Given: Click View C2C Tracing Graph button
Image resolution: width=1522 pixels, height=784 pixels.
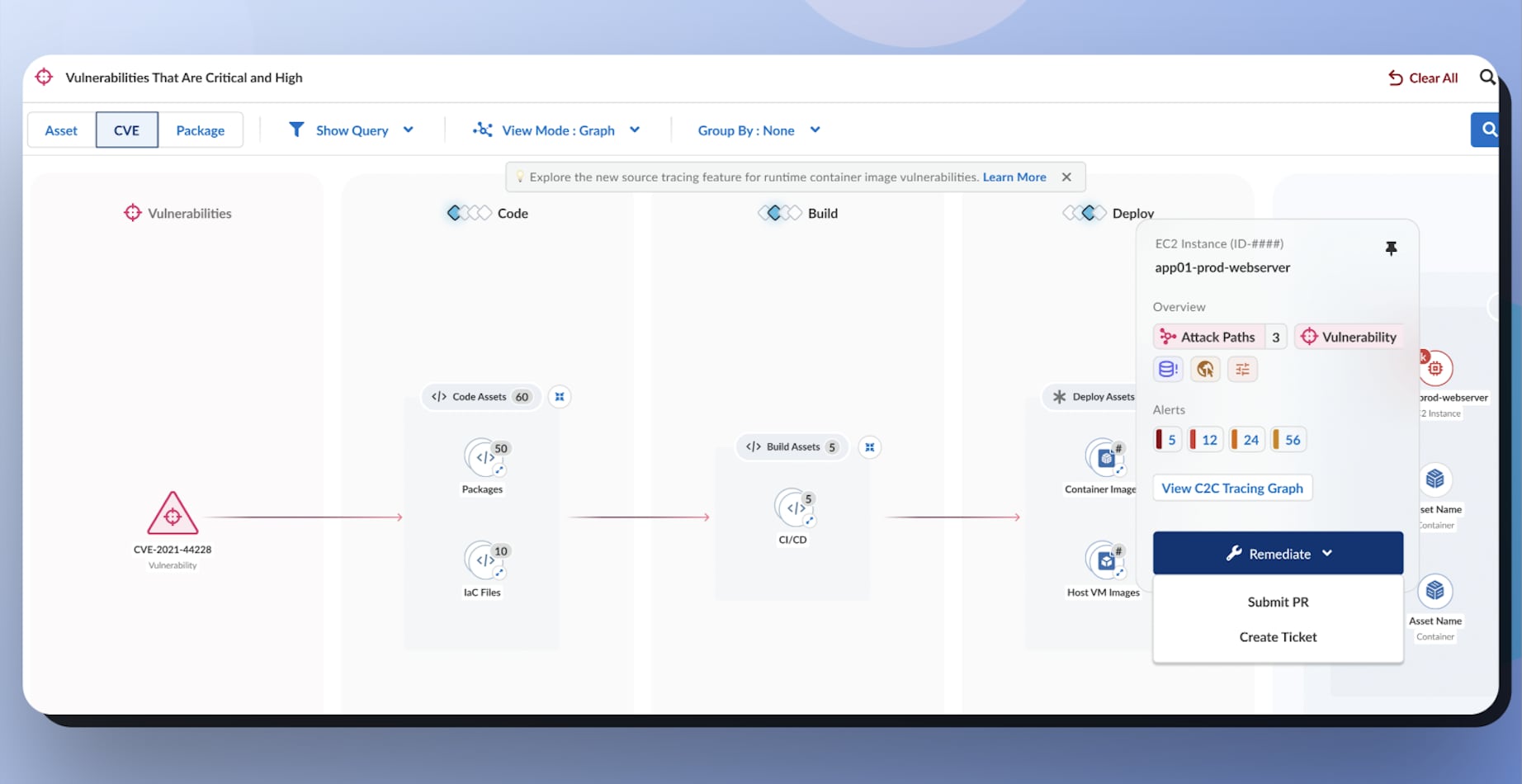Looking at the screenshot, I should point(1232,488).
